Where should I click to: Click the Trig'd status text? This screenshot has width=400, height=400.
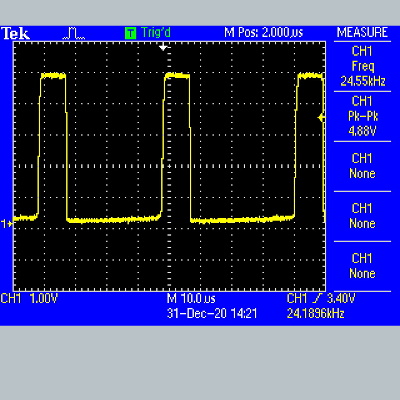click(156, 33)
